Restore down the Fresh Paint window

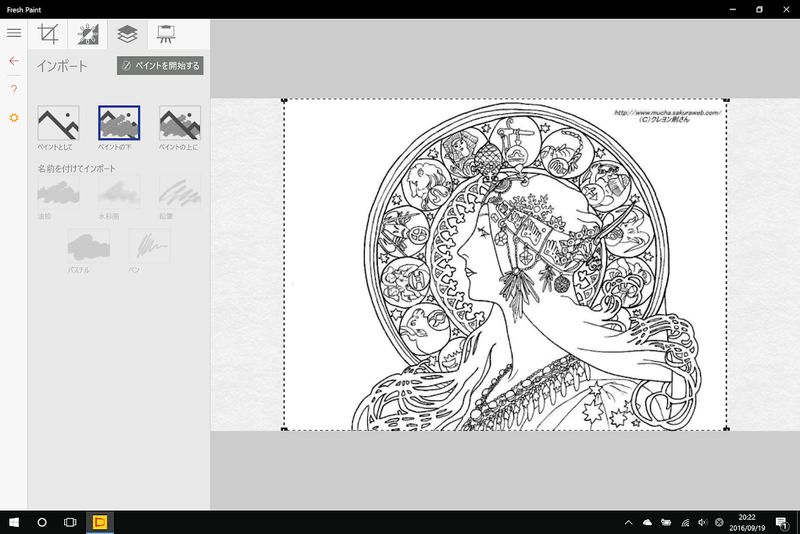(760, 9)
